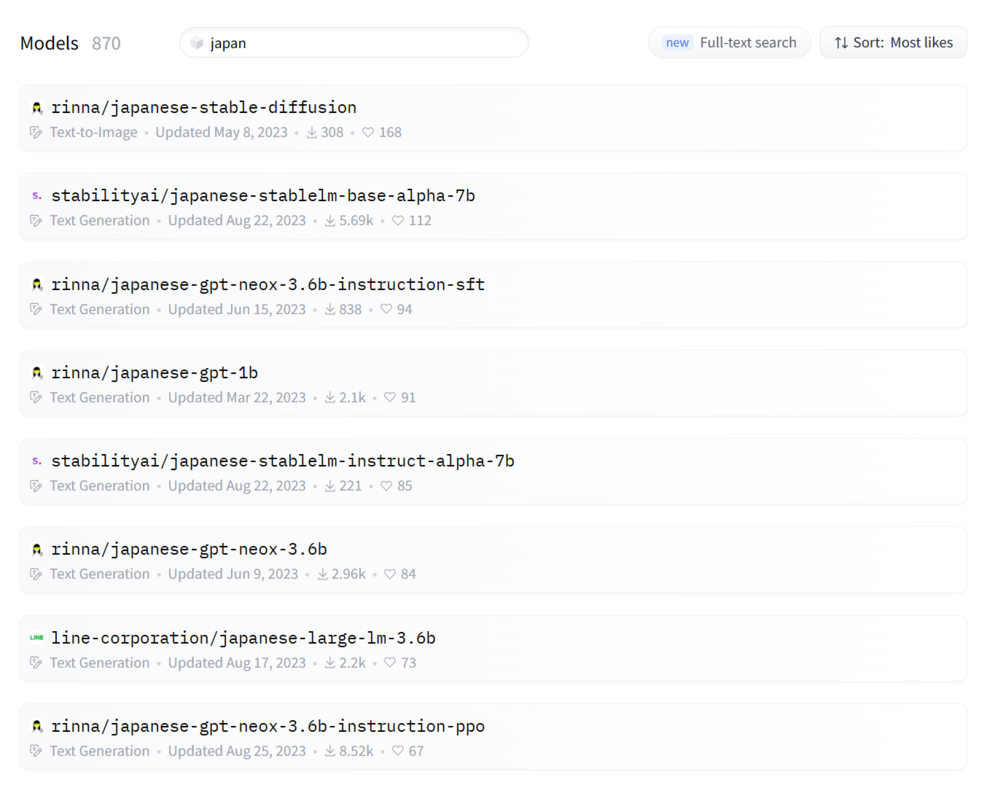Click the cube icon in the search field
The height and width of the screenshot is (785, 1000).
197,43
